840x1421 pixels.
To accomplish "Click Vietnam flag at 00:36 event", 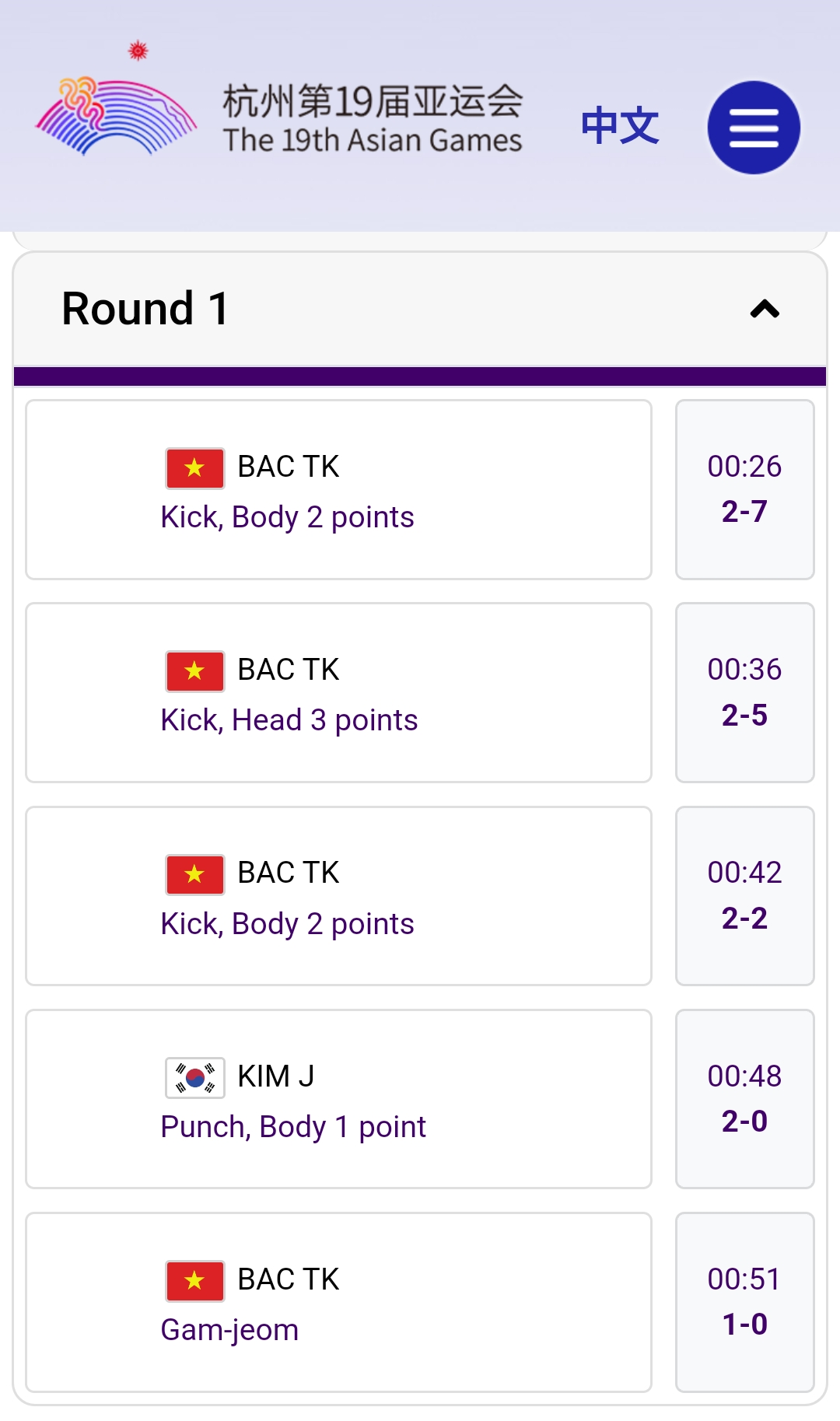I will tap(195, 671).
